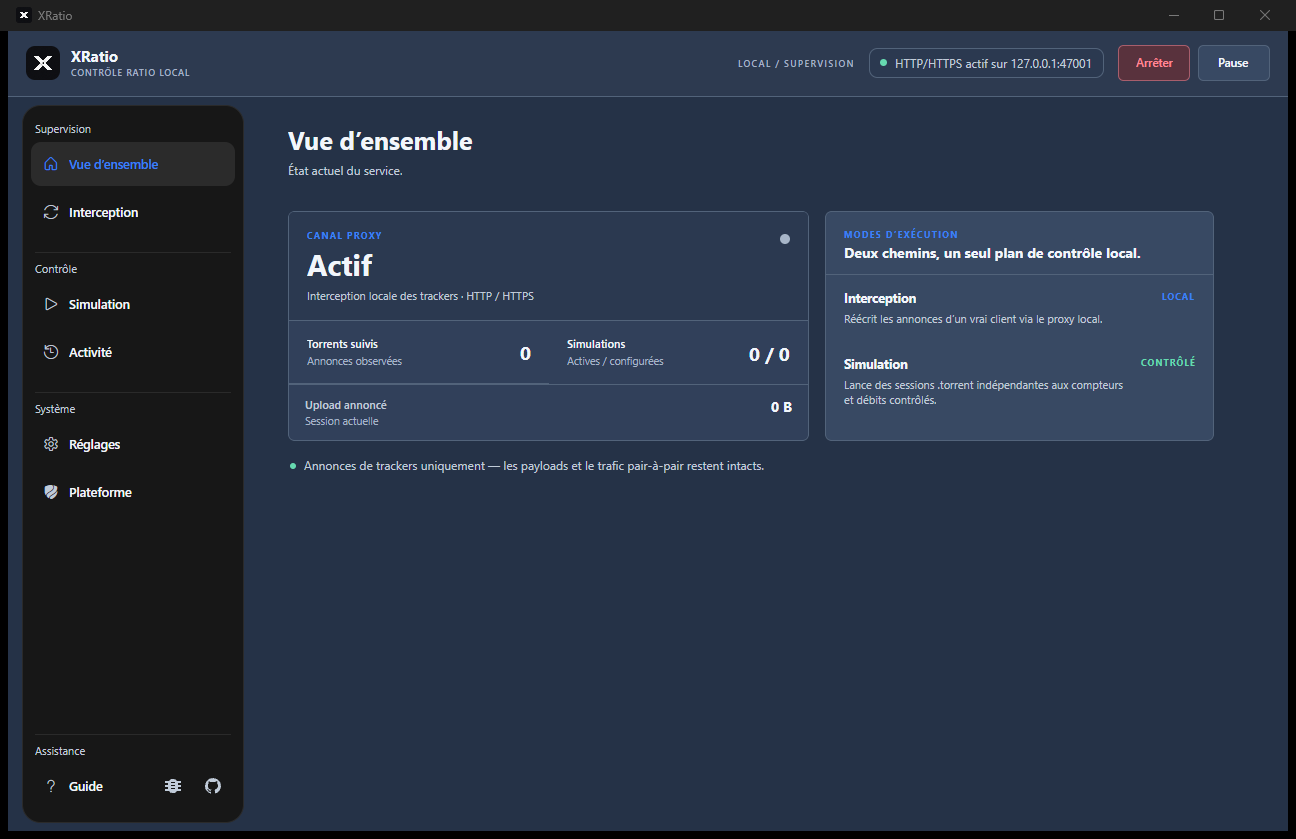Click the État actuel du service subtitle
1296x839 pixels.
click(345, 171)
